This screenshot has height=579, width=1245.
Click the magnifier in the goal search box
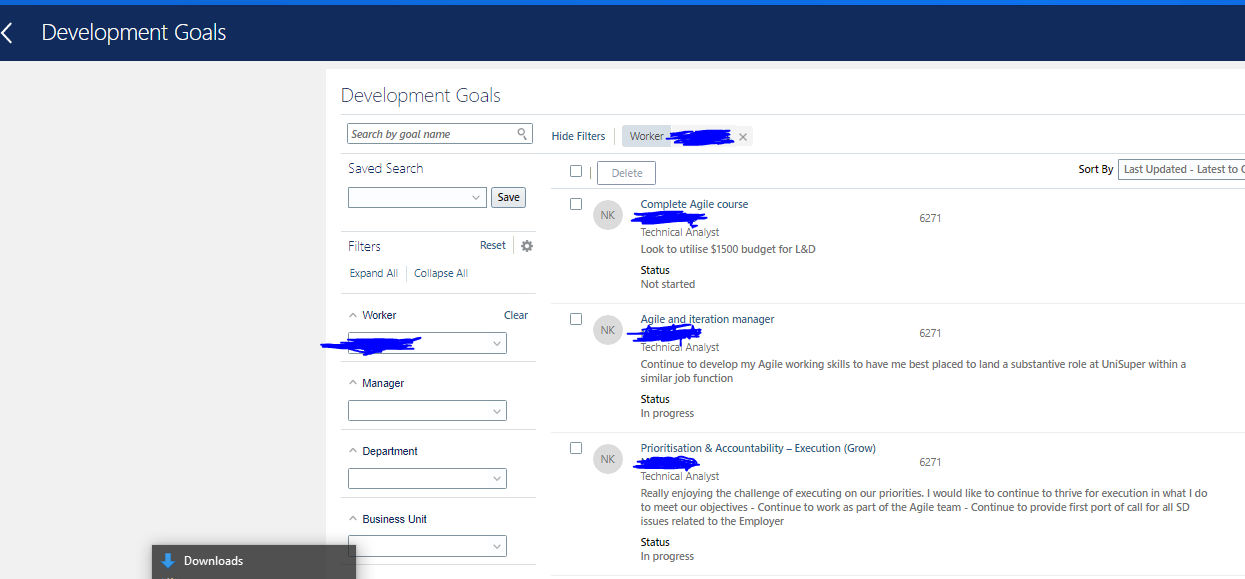click(x=521, y=133)
